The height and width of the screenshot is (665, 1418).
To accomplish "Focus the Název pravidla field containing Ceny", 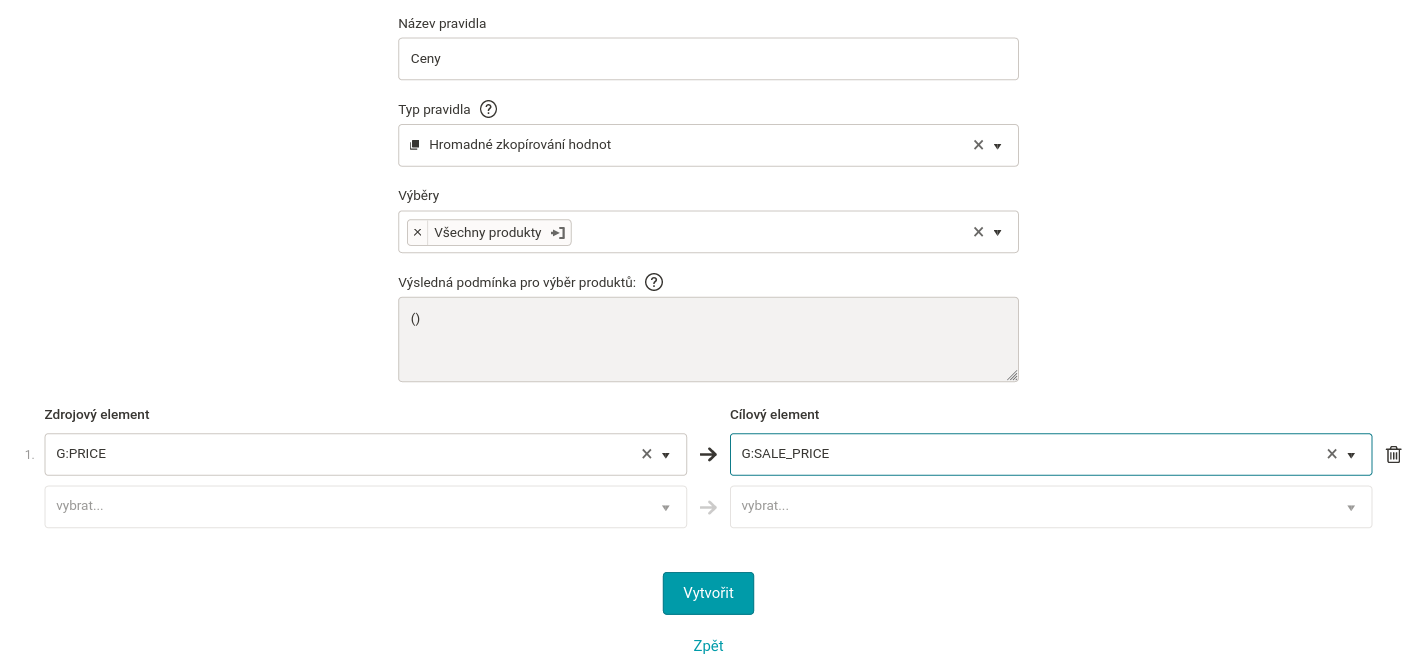I will [708, 59].
